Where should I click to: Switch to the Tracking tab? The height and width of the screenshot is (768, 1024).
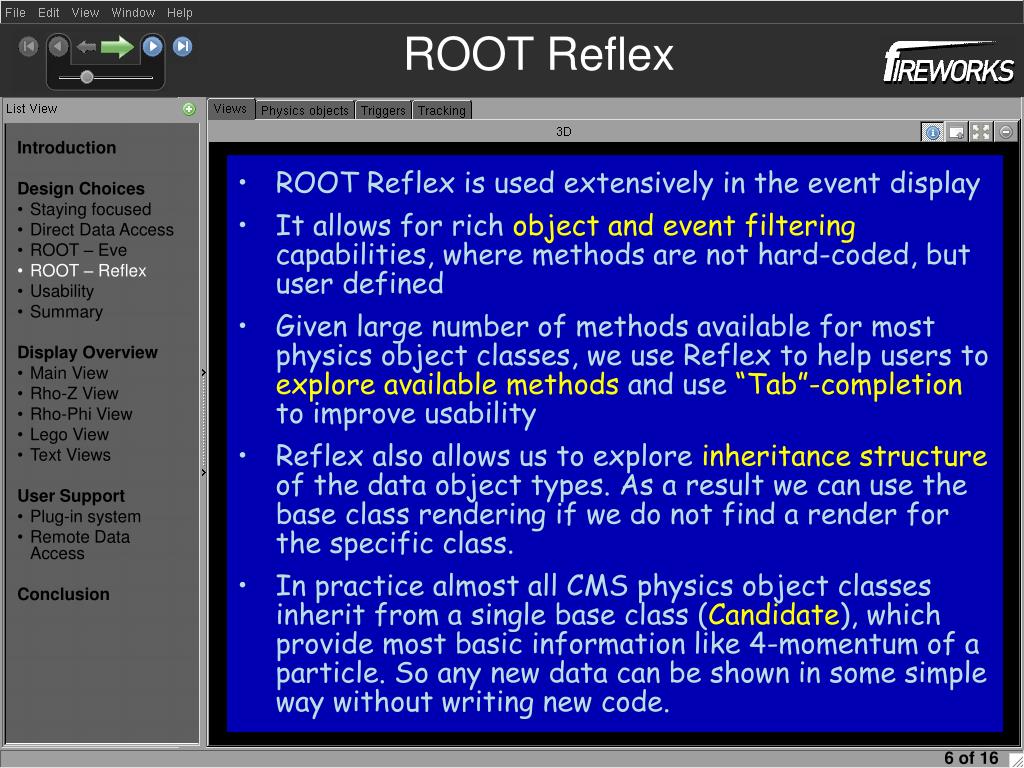tap(442, 110)
